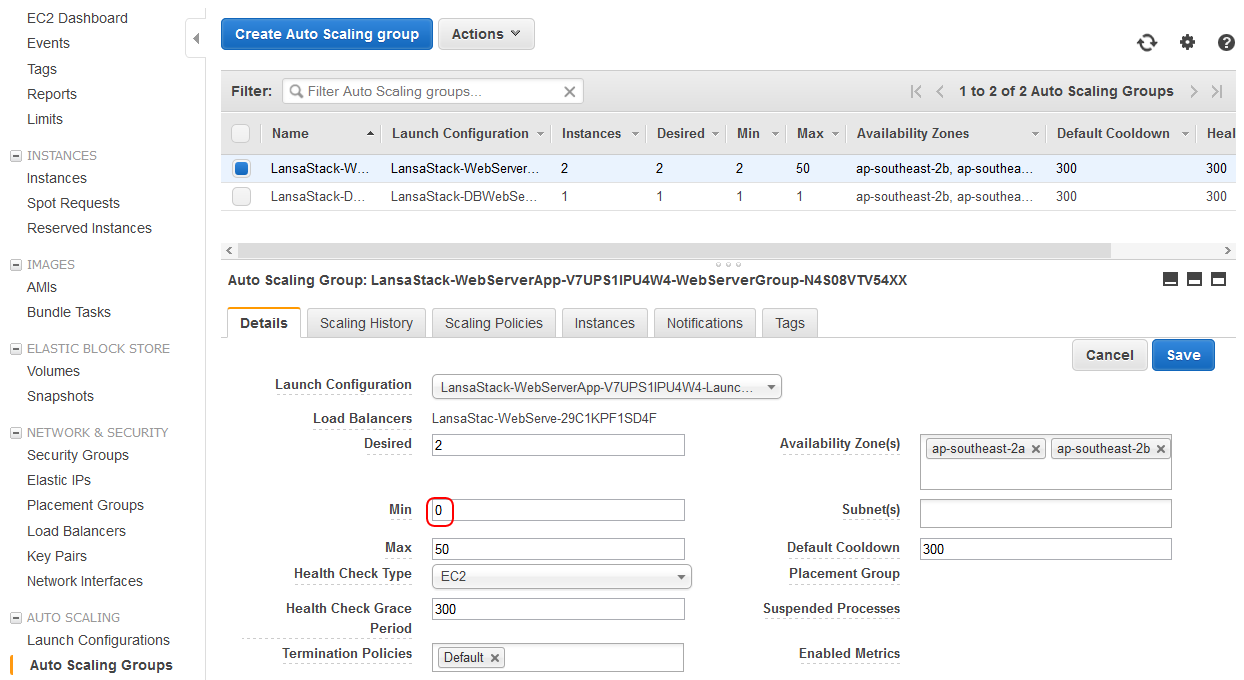Open the Health Check Type dropdown
The height and width of the screenshot is (680, 1244).
[x=562, y=577]
